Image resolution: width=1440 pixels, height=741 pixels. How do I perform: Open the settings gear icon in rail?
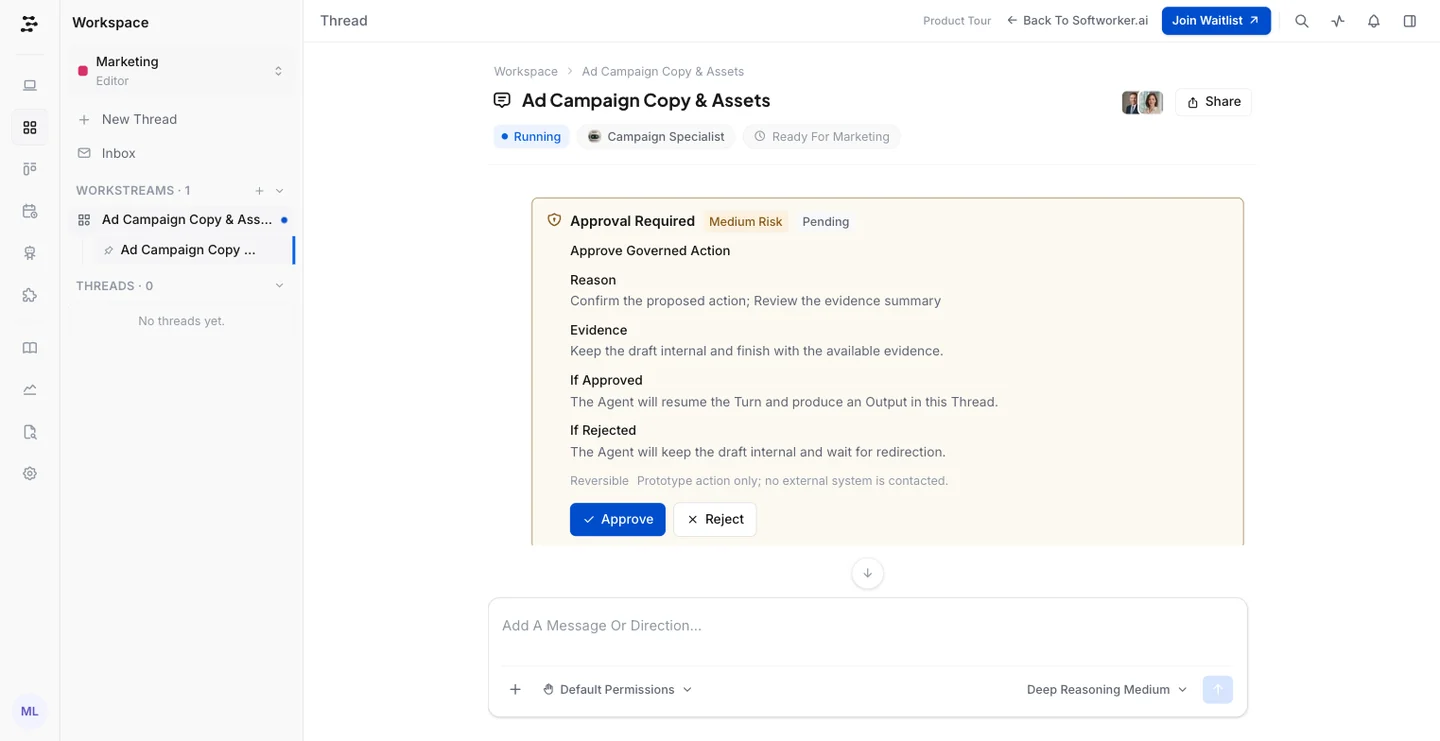coord(30,474)
